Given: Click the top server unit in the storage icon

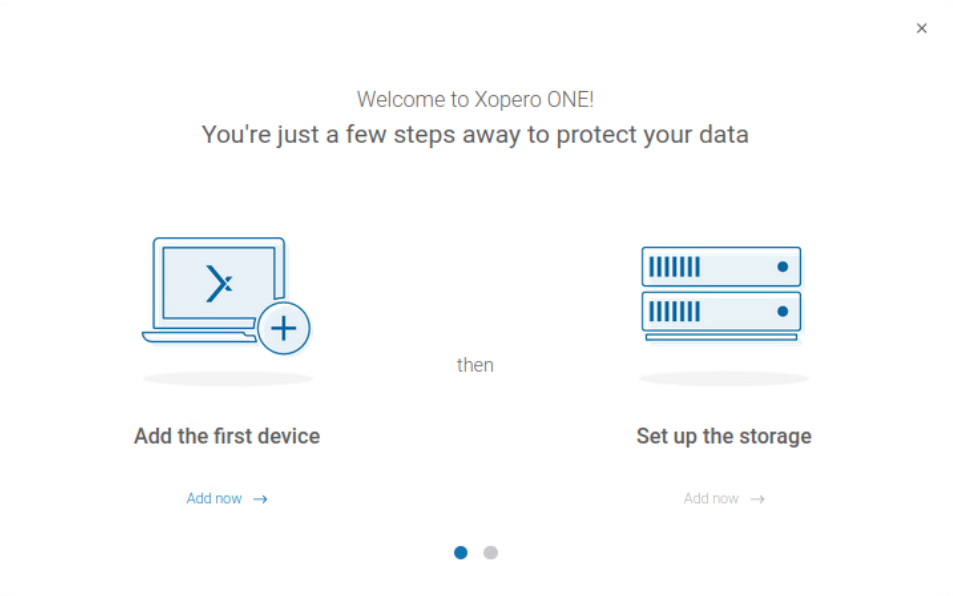Looking at the screenshot, I should (720, 267).
